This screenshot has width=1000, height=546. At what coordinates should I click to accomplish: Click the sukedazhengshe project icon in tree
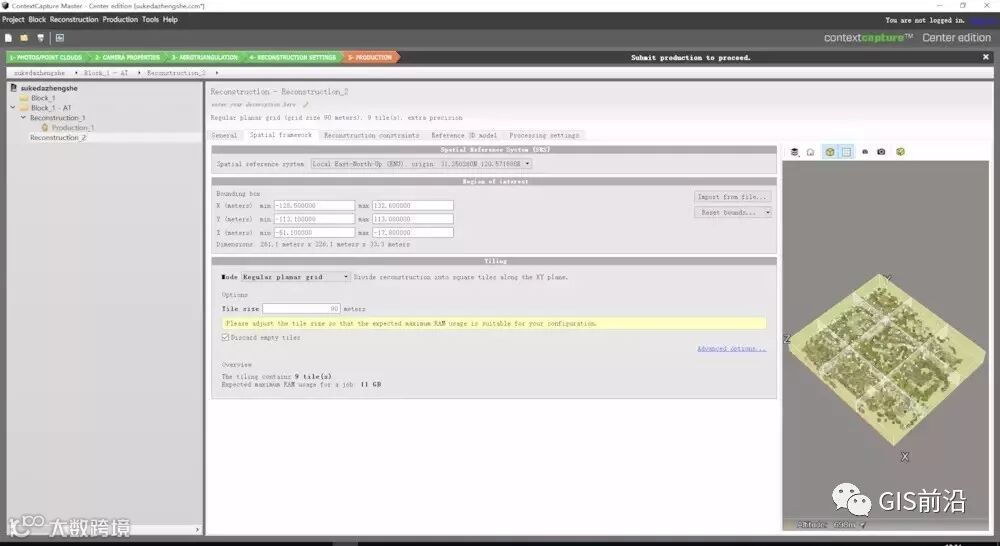pos(13,88)
